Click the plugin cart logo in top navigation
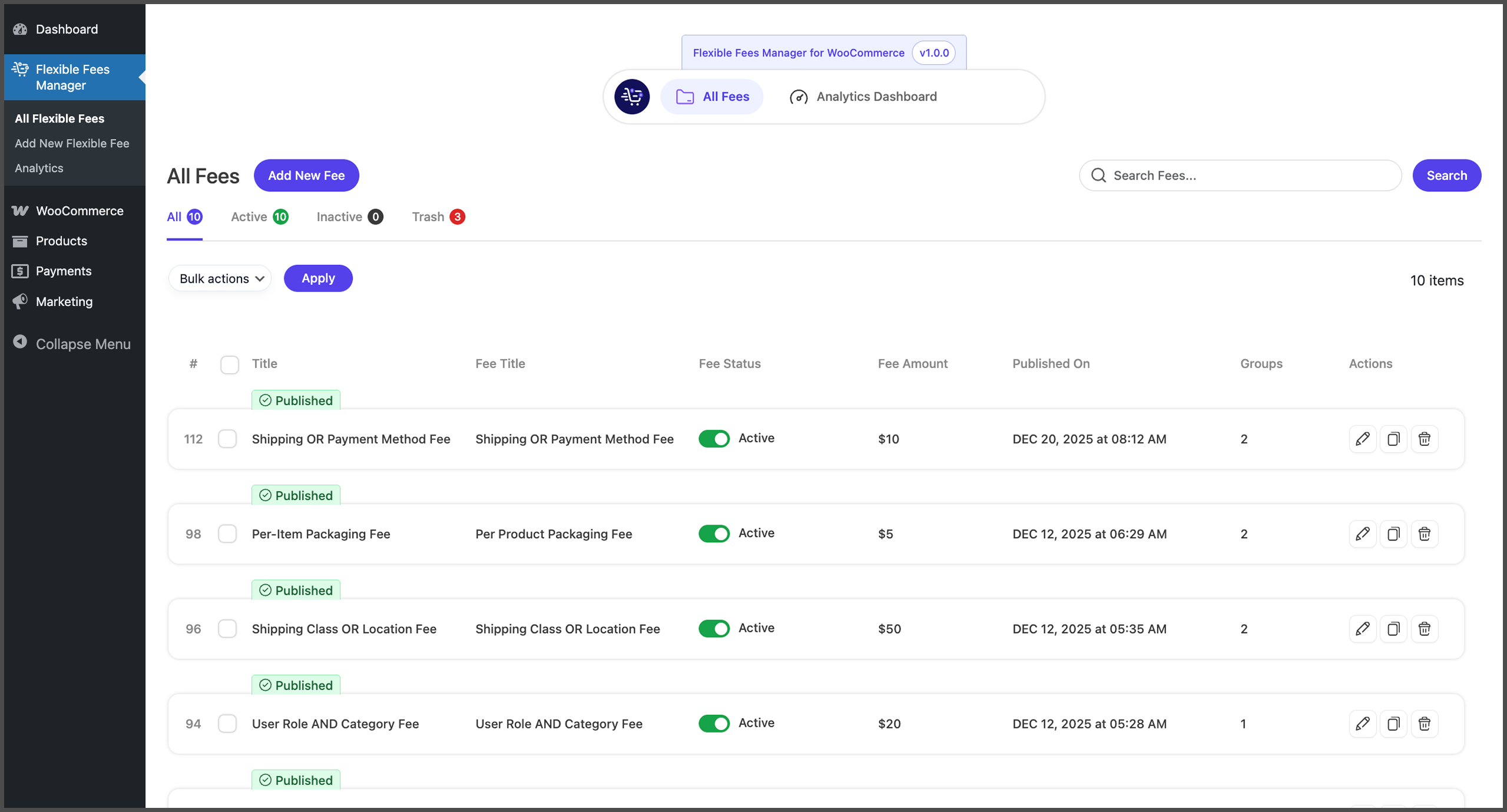This screenshot has width=1507, height=812. tap(632, 97)
